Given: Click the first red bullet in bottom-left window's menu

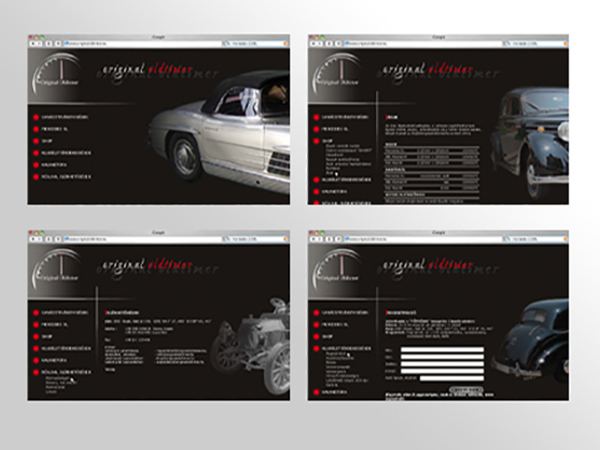Looking at the screenshot, I should 36,313.
